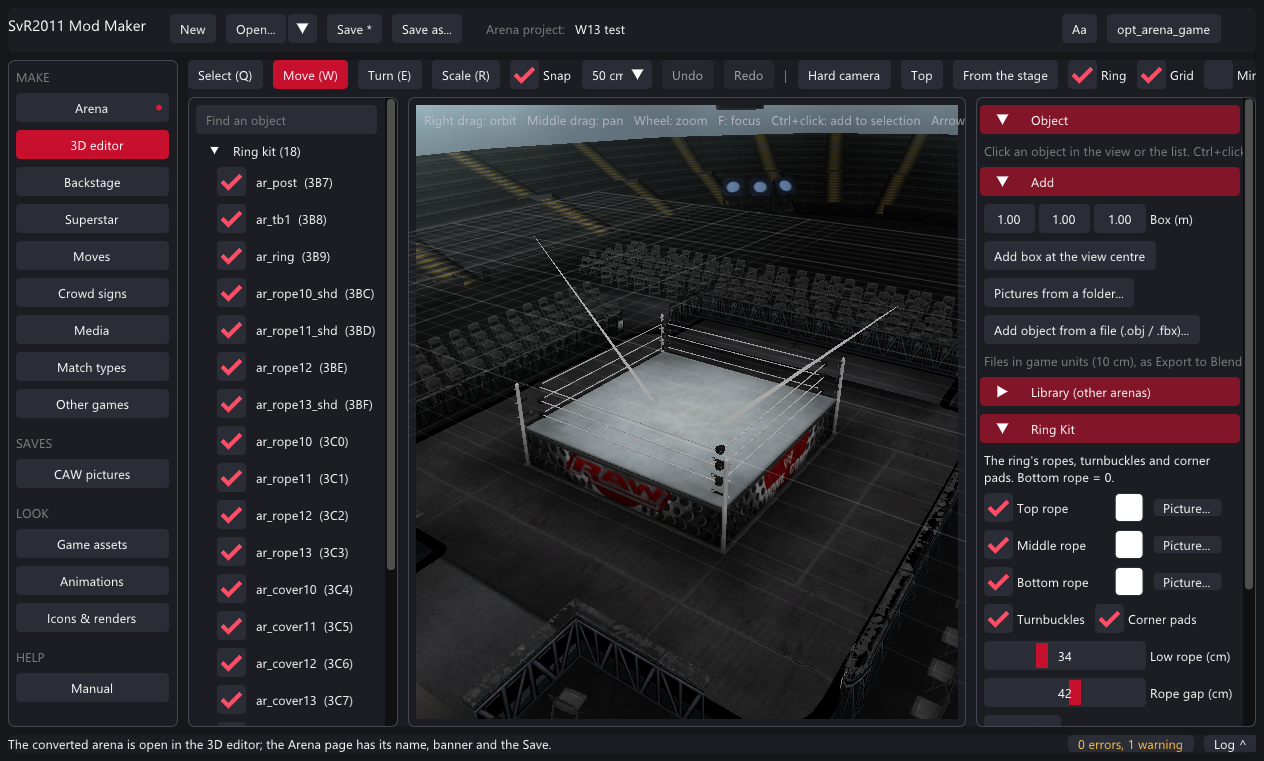The width and height of the screenshot is (1264, 761).
Task: Disable the Bottom rope checkbox
Action: click(998, 582)
